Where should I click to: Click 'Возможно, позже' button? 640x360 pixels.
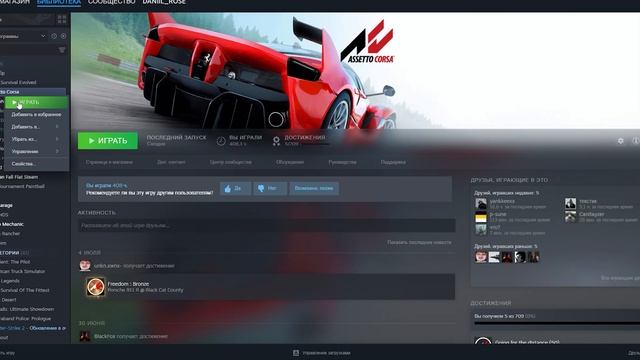pyautogui.click(x=314, y=188)
